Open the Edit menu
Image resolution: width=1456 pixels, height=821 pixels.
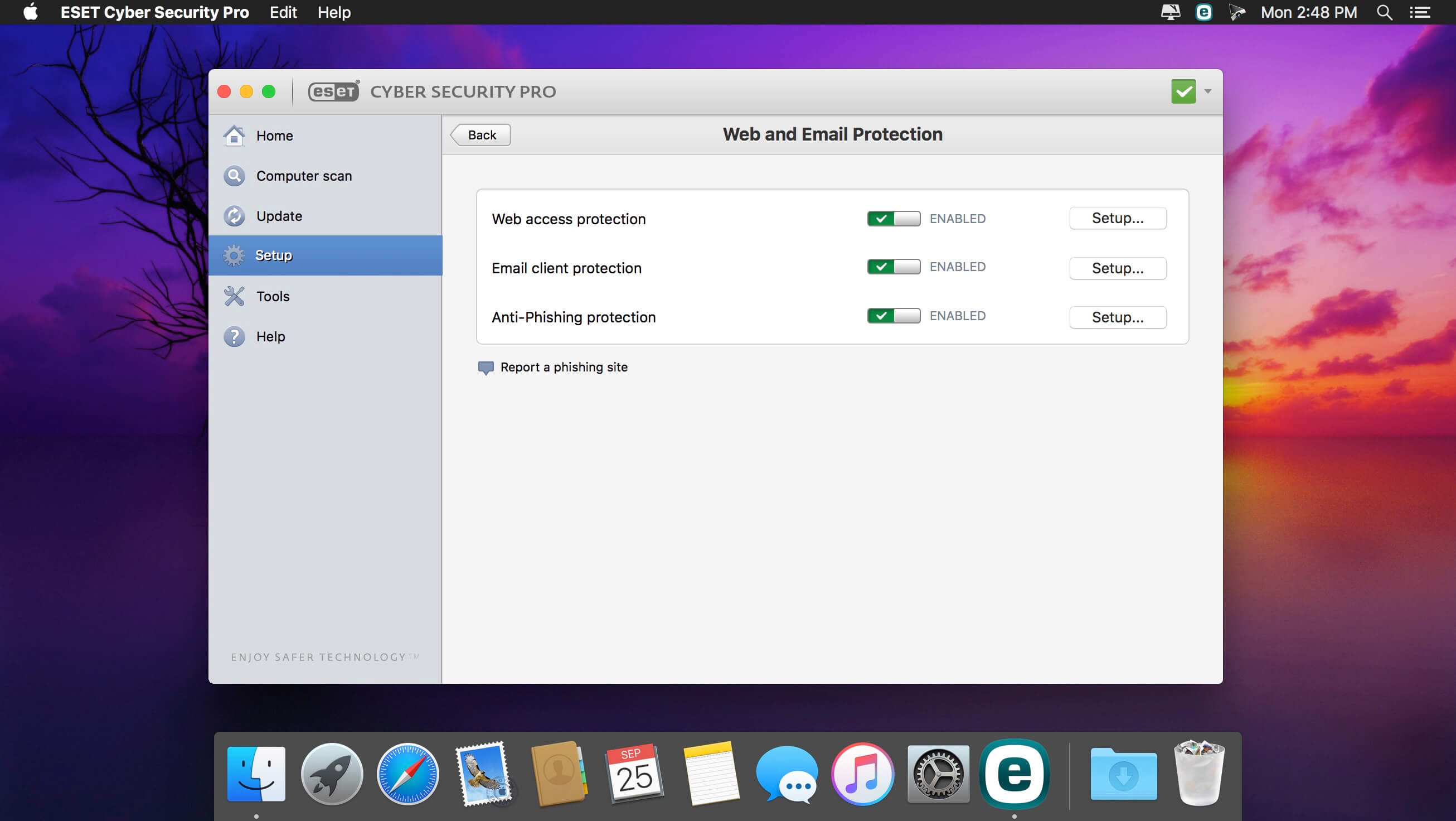coord(283,12)
